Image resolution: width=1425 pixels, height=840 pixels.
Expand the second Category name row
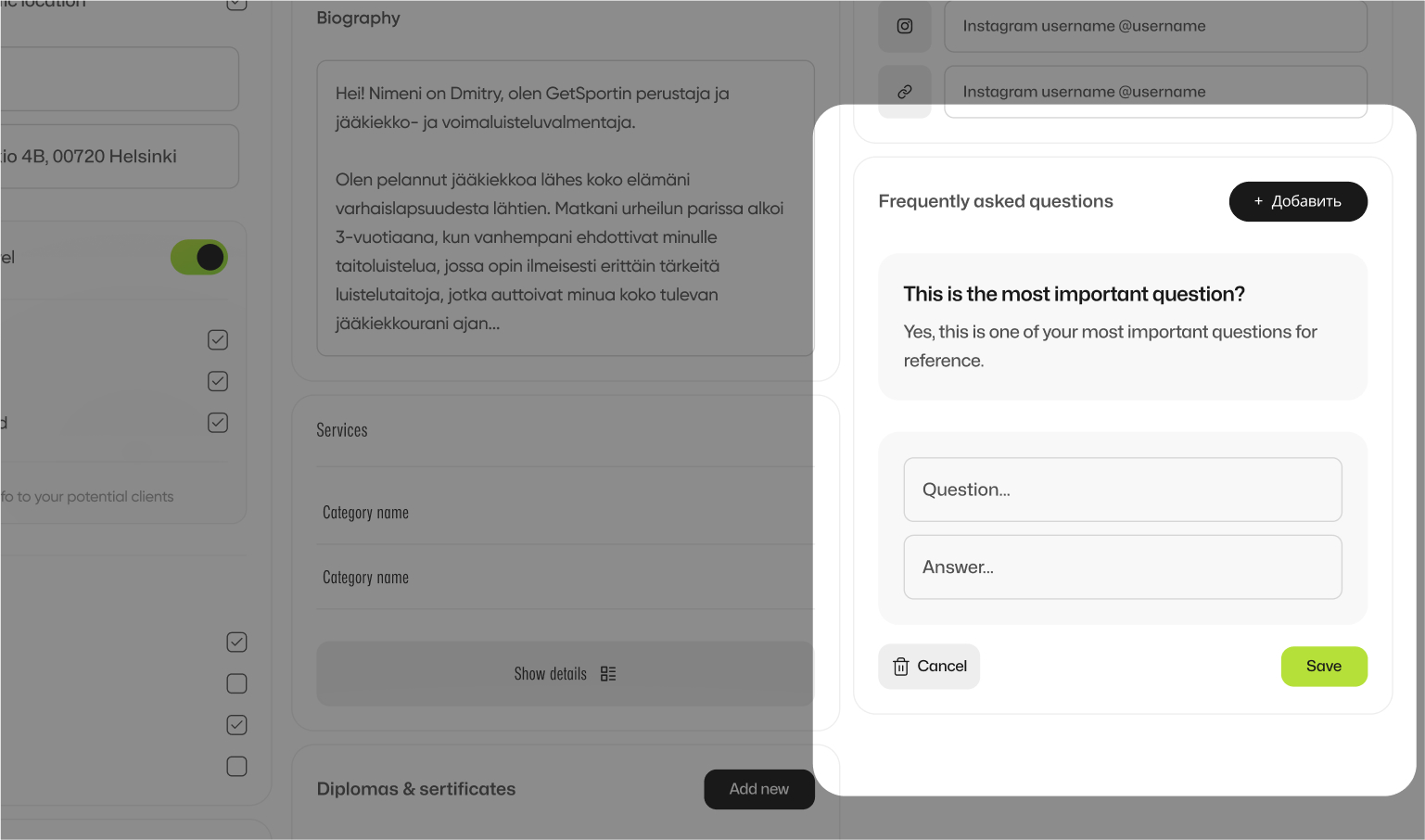[x=565, y=578]
